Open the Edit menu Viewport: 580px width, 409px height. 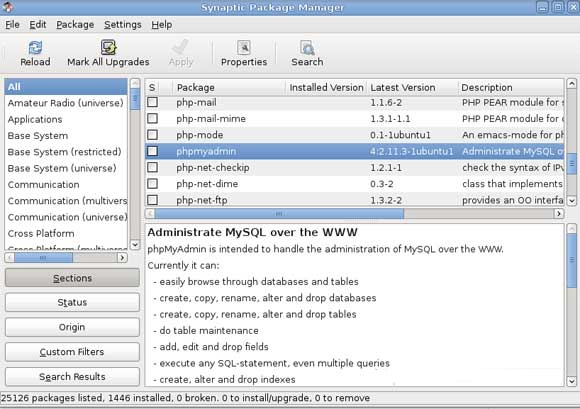[x=38, y=25]
